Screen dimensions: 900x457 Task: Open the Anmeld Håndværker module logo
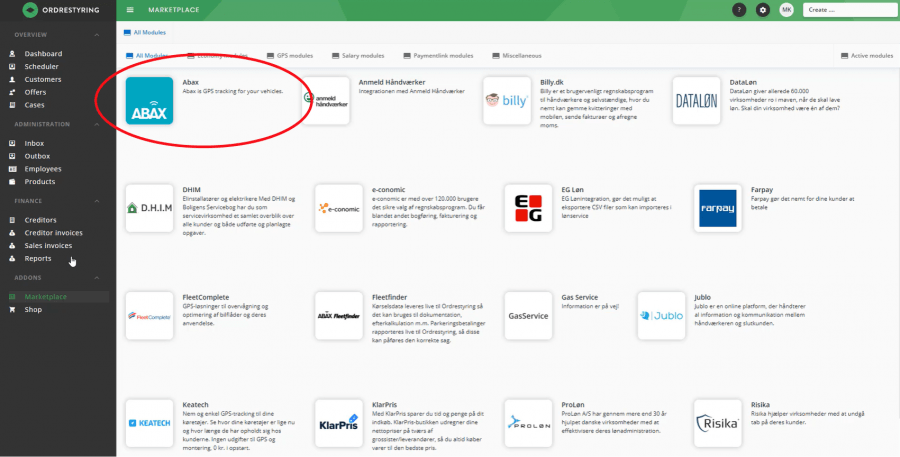click(x=326, y=100)
